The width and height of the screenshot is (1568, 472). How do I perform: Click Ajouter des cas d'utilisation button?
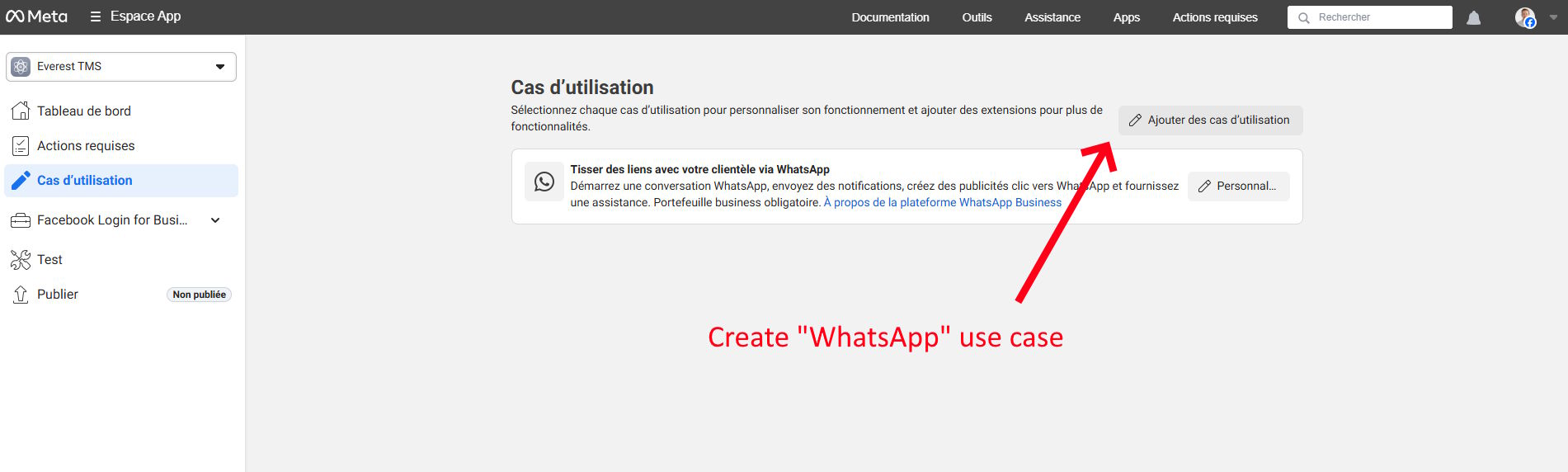click(x=1210, y=120)
